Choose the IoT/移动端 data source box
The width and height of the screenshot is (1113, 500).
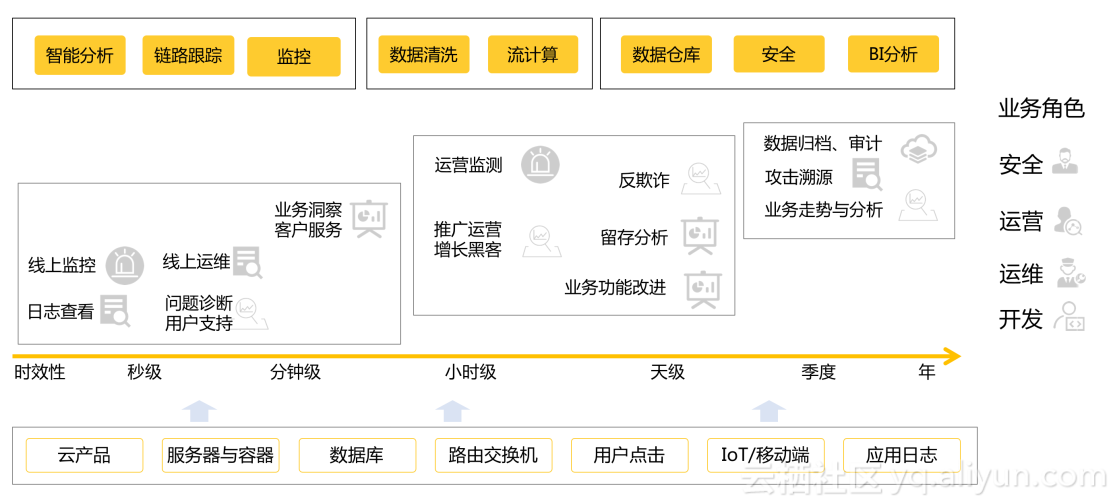[x=765, y=455]
